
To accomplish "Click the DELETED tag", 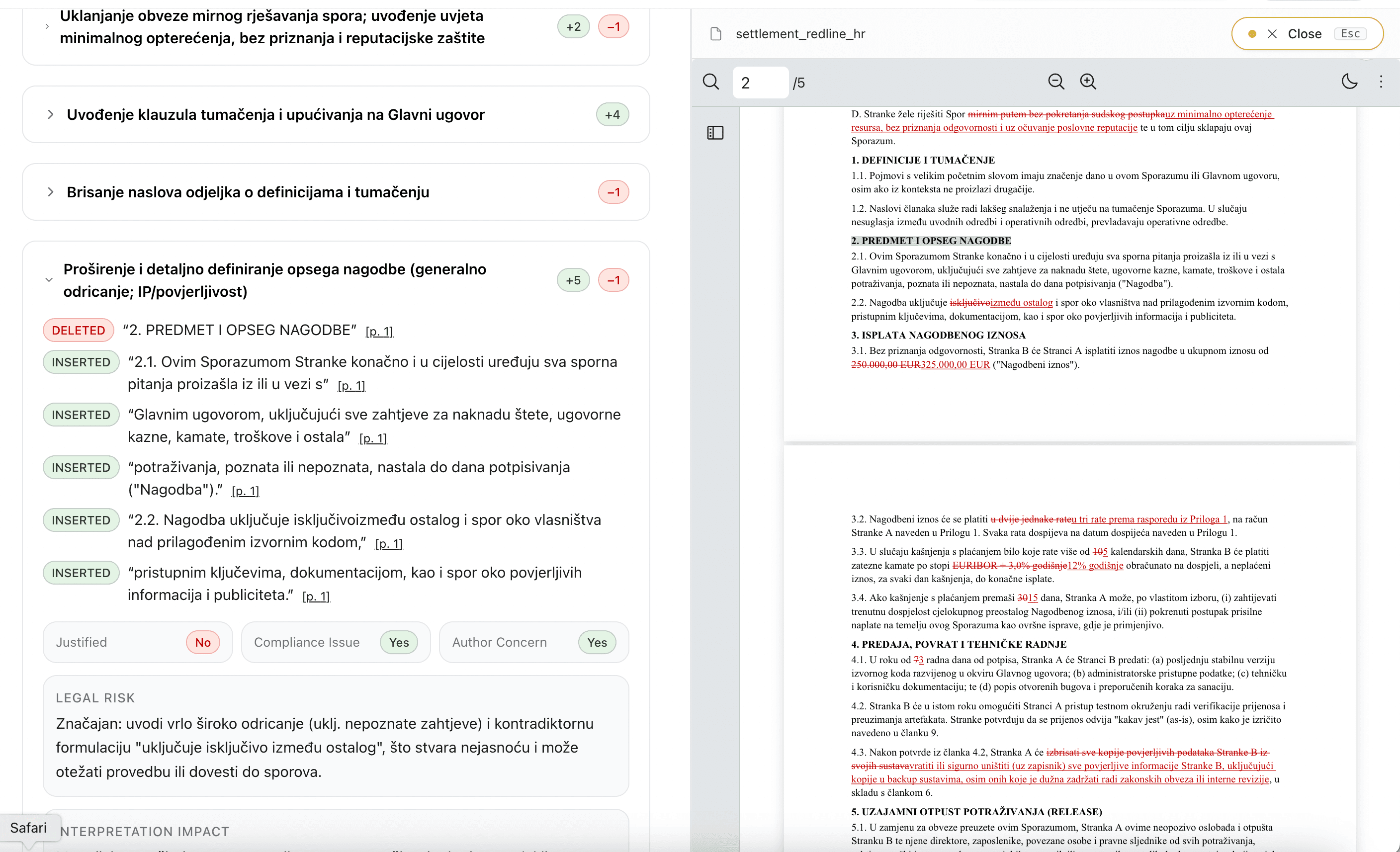I will click(x=79, y=331).
